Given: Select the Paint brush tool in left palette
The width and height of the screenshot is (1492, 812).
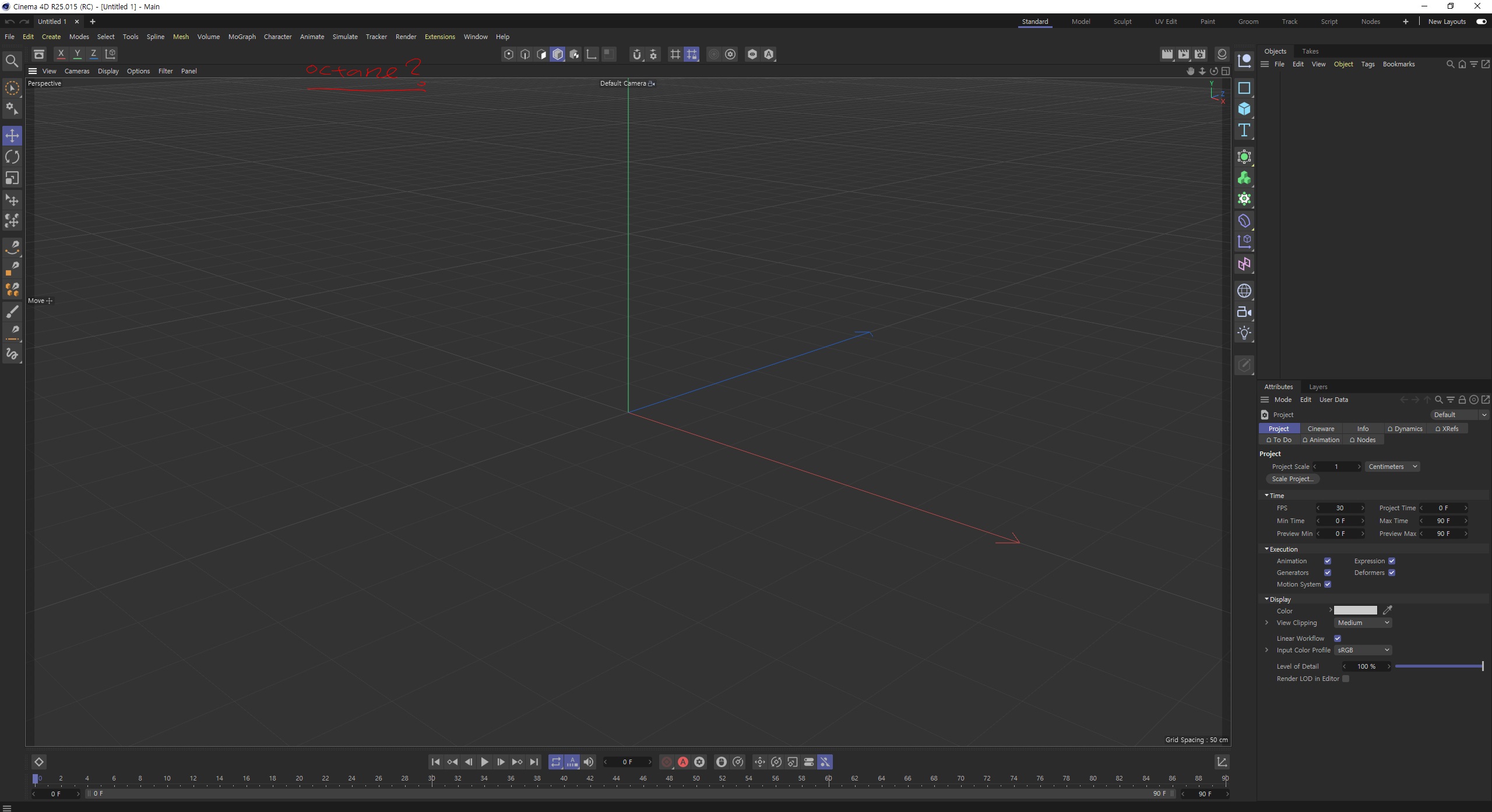Looking at the screenshot, I should pos(12,312).
